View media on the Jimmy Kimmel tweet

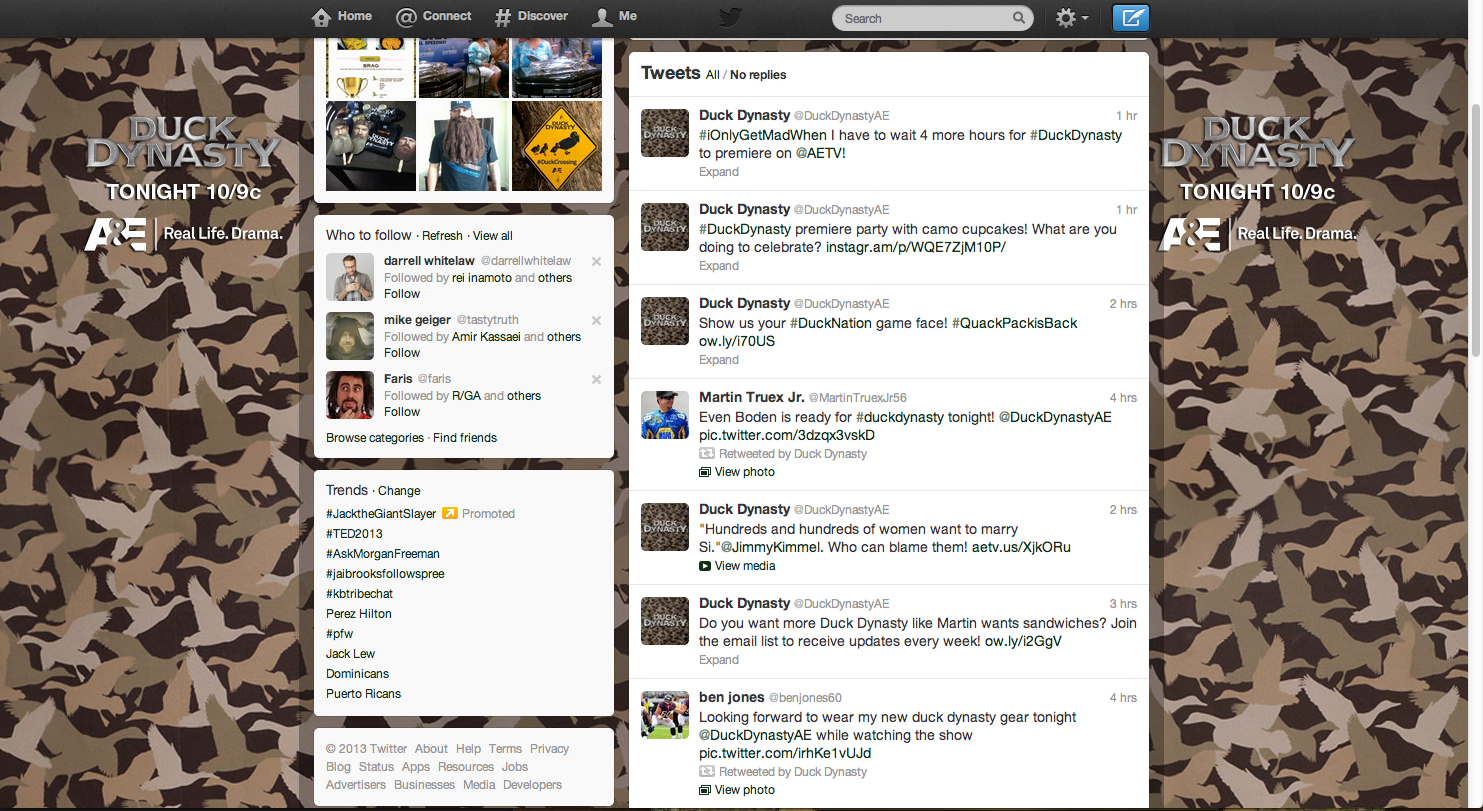click(x=745, y=566)
